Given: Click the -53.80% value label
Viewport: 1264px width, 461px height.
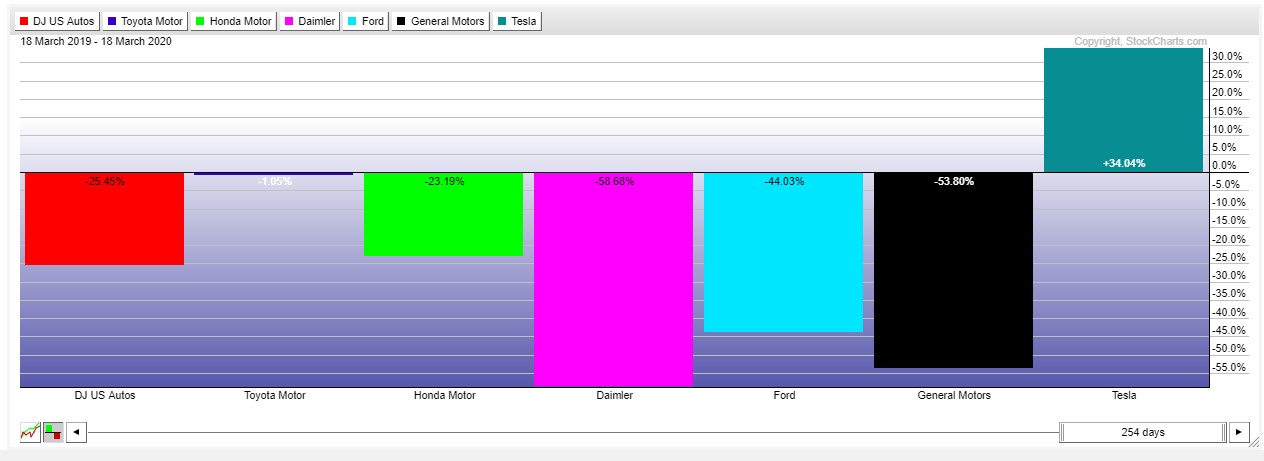Looking at the screenshot, I should pyautogui.click(x=953, y=182).
